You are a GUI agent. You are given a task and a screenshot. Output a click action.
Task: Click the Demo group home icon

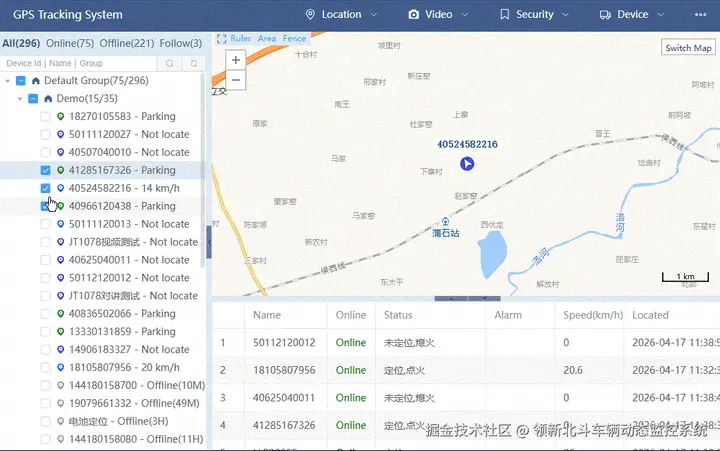coord(48,99)
